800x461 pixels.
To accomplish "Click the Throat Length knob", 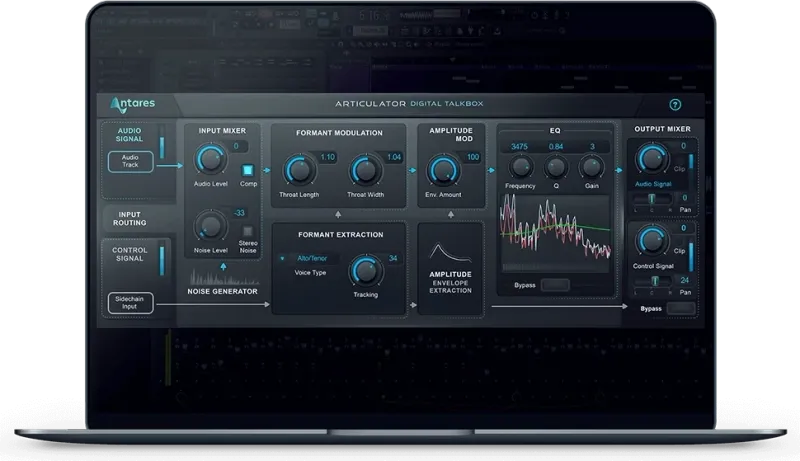I will (296, 169).
